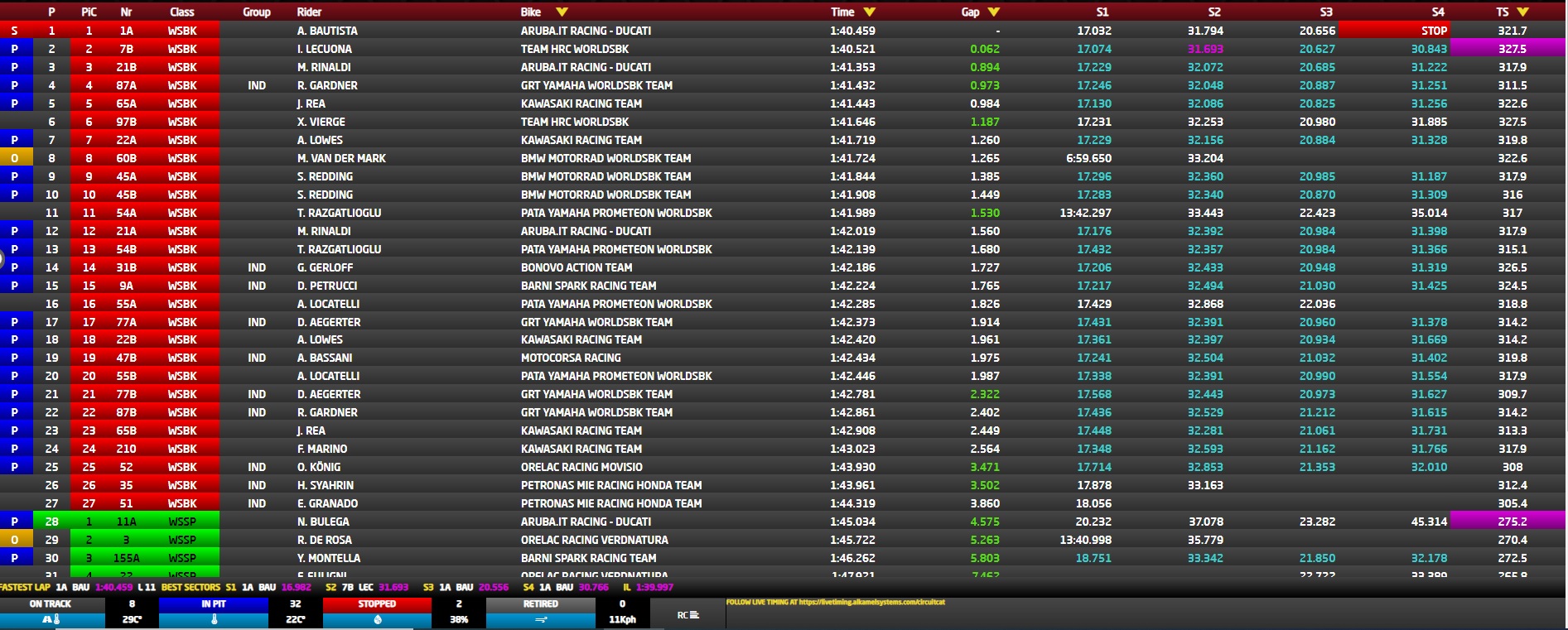Click the MOTOCORSA RACING team name
This screenshot has height=630, width=1568.
coord(571,358)
